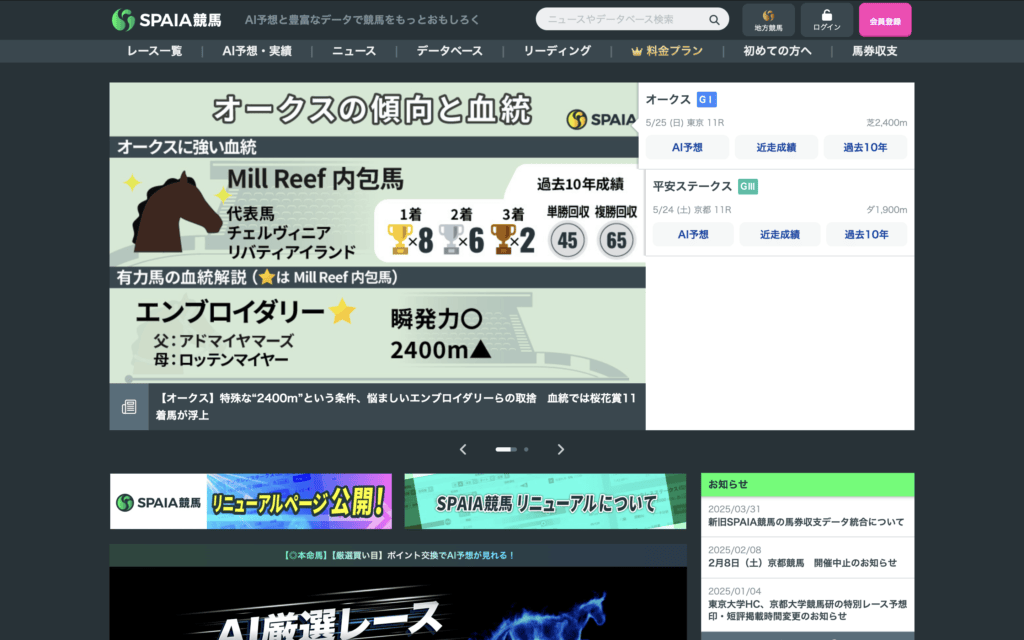Viewport: 1024px width, 640px height.
Task: Open the 【オークス】特殊な“2400m” article headline
Action: click(x=396, y=406)
